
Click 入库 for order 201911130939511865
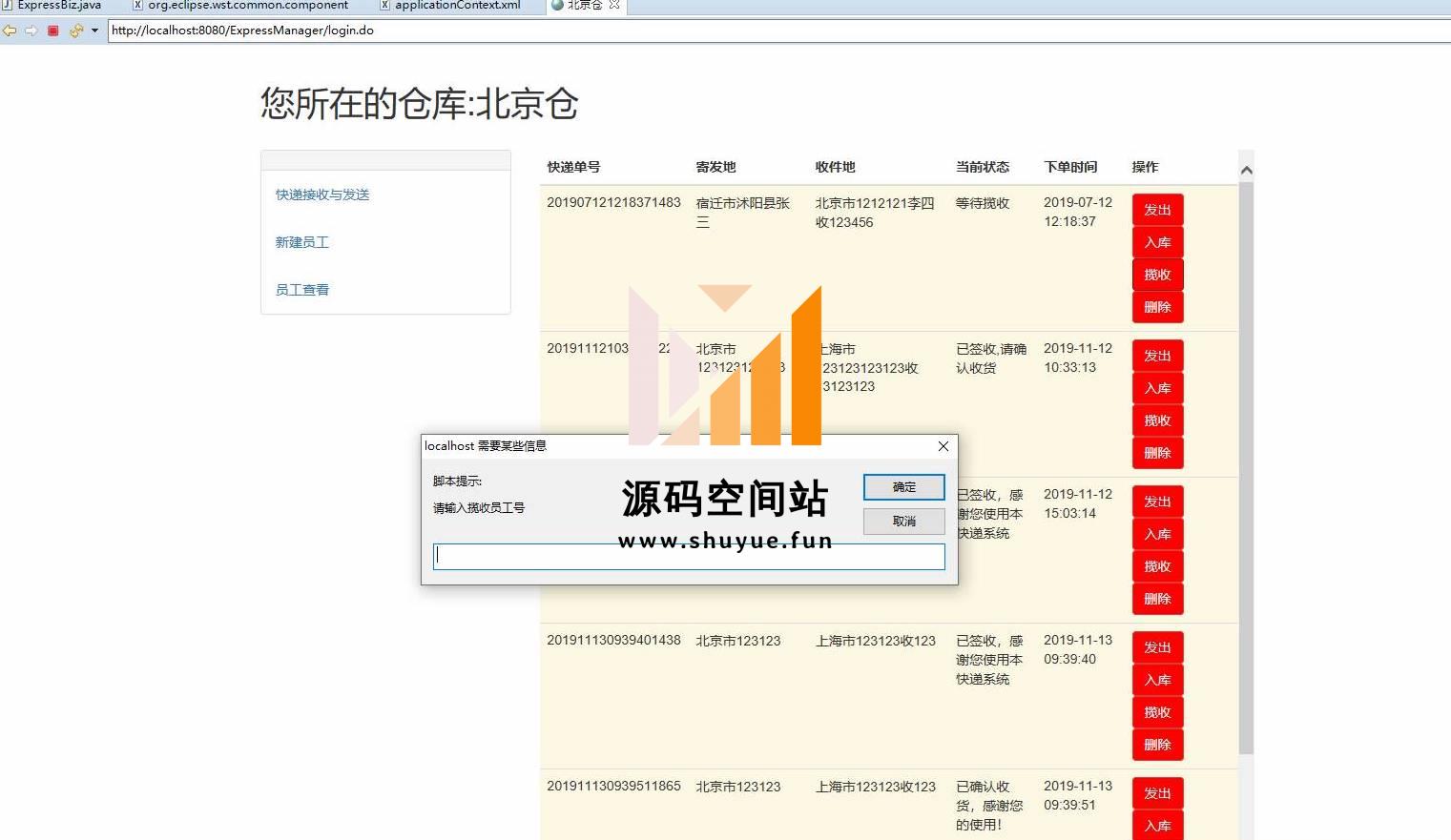pos(1157,826)
